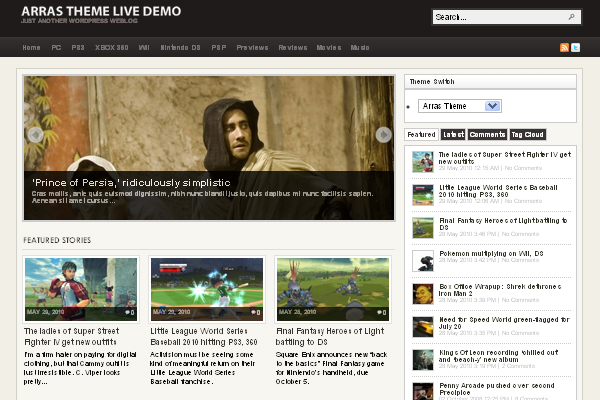The width and height of the screenshot is (600, 400).
Task: Click the Prince of Persia slideshow image
Action: click(209, 148)
